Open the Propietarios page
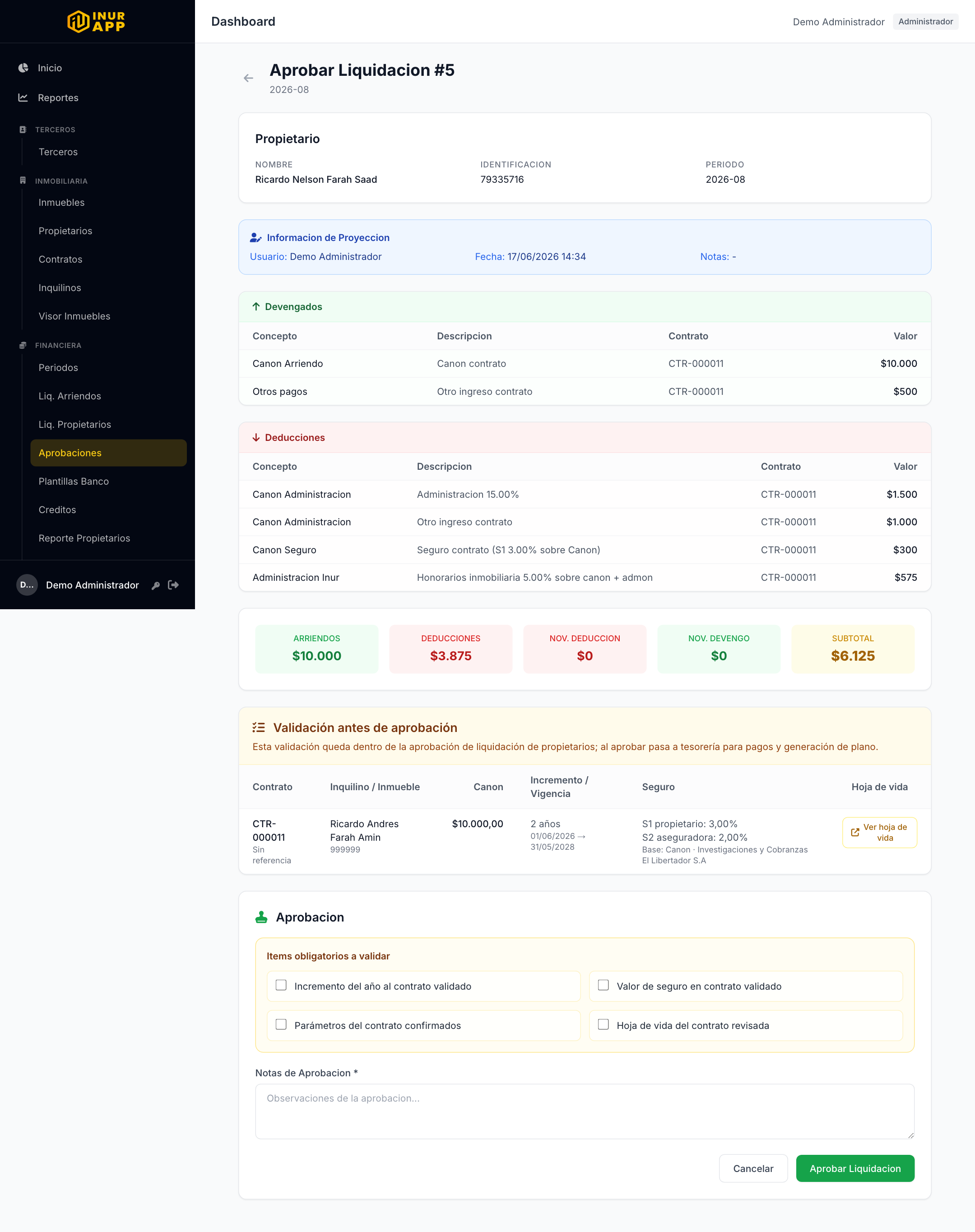Image resolution: width=975 pixels, height=1232 pixels. [x=108, y=231]
